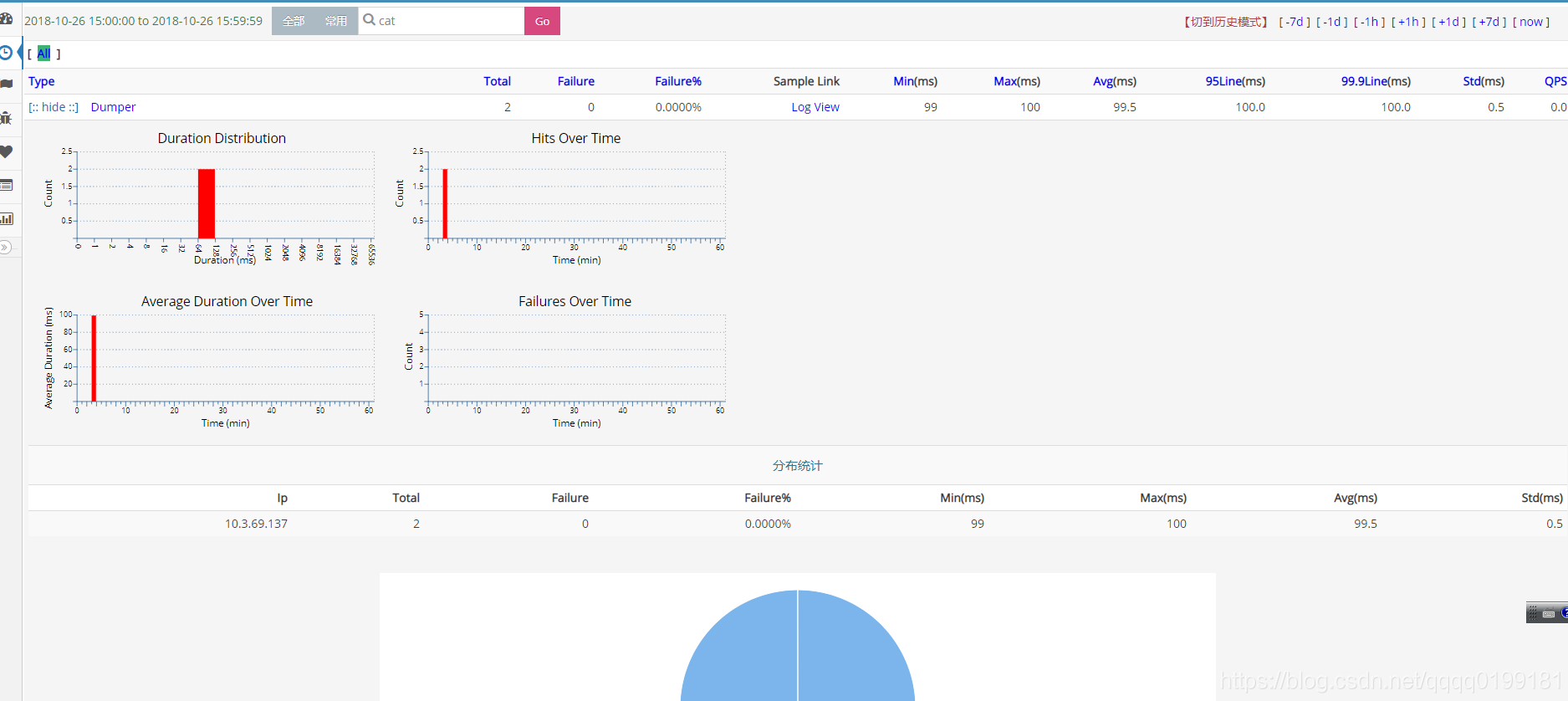
Task: Click the date range text at top
Action: coord(143,21)
